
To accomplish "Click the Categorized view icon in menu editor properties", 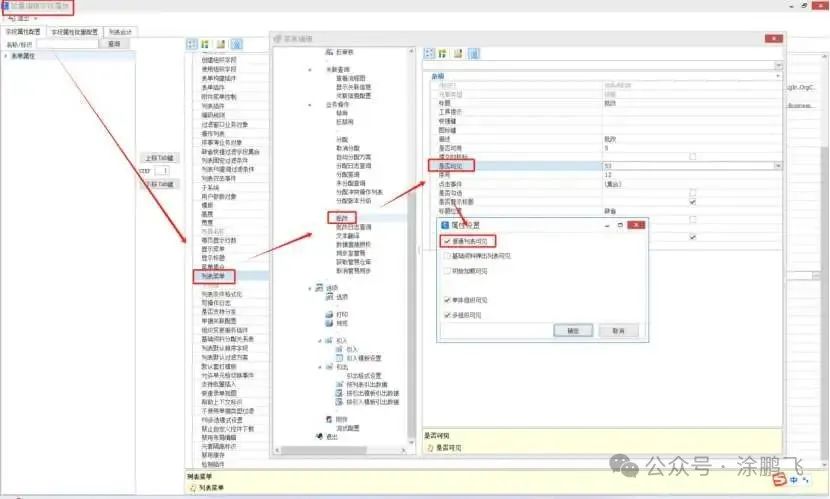I will 429,53.
